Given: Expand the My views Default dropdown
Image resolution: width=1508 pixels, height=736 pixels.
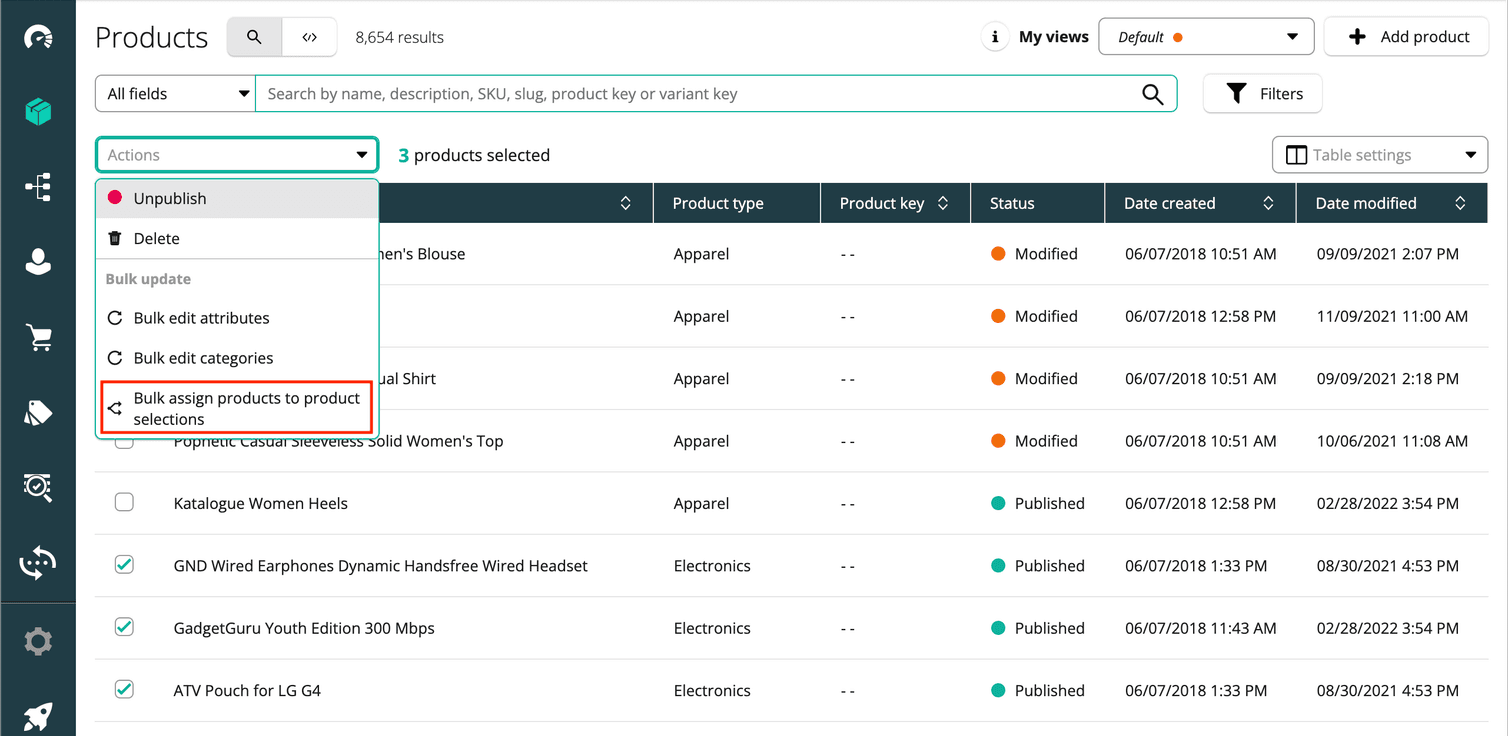Looking at the screenshot, I should (1206, 36).
